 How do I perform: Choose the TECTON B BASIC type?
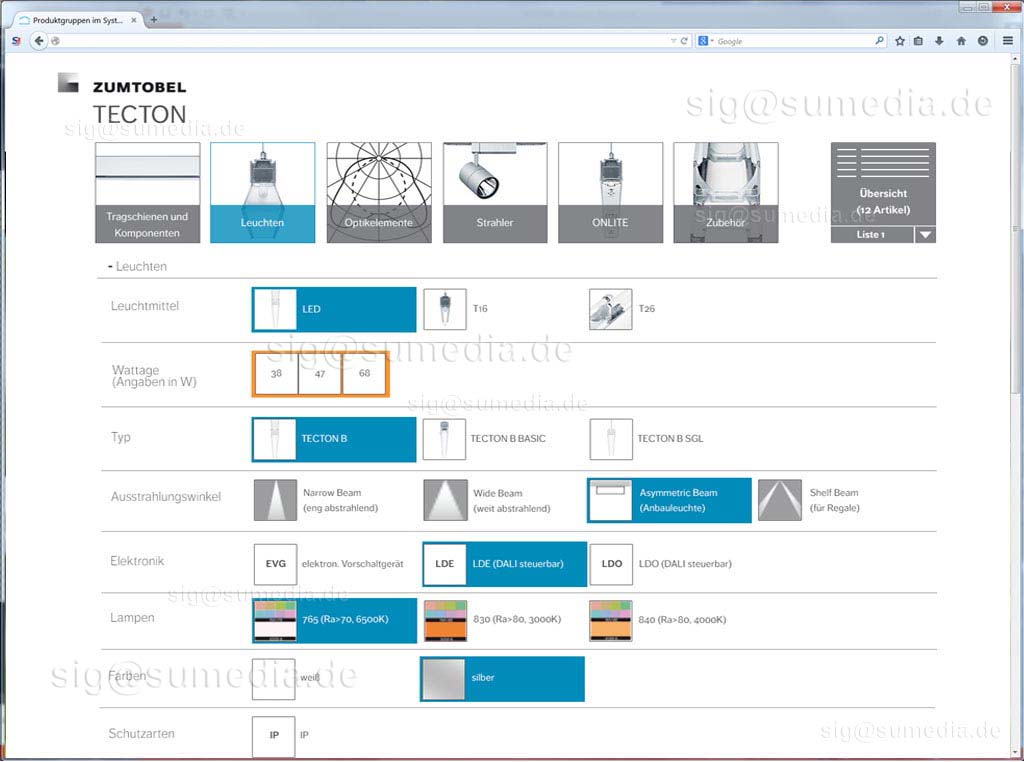click(444, 439)
